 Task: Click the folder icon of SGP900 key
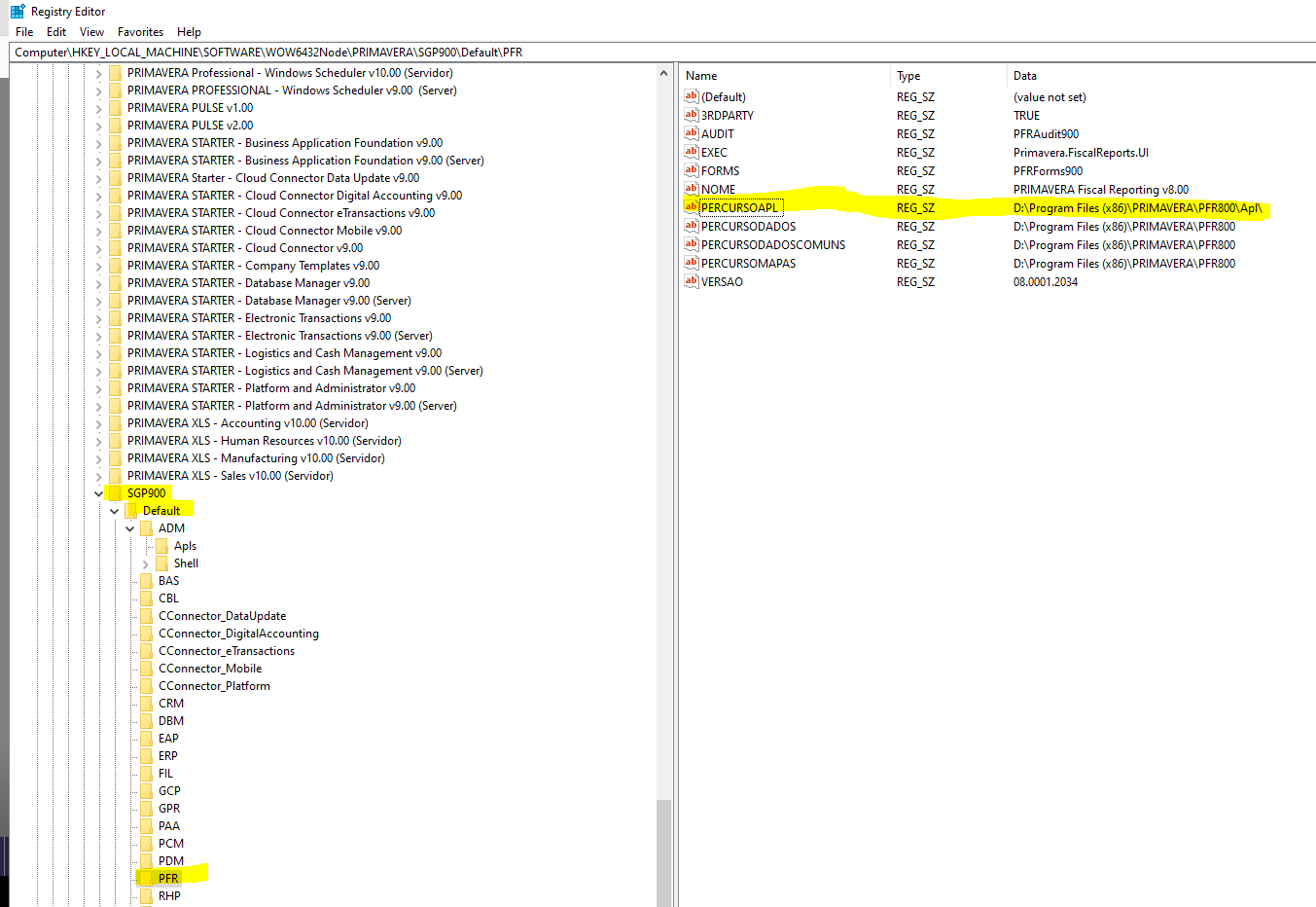pyautogui.click(x=115, y=492)
